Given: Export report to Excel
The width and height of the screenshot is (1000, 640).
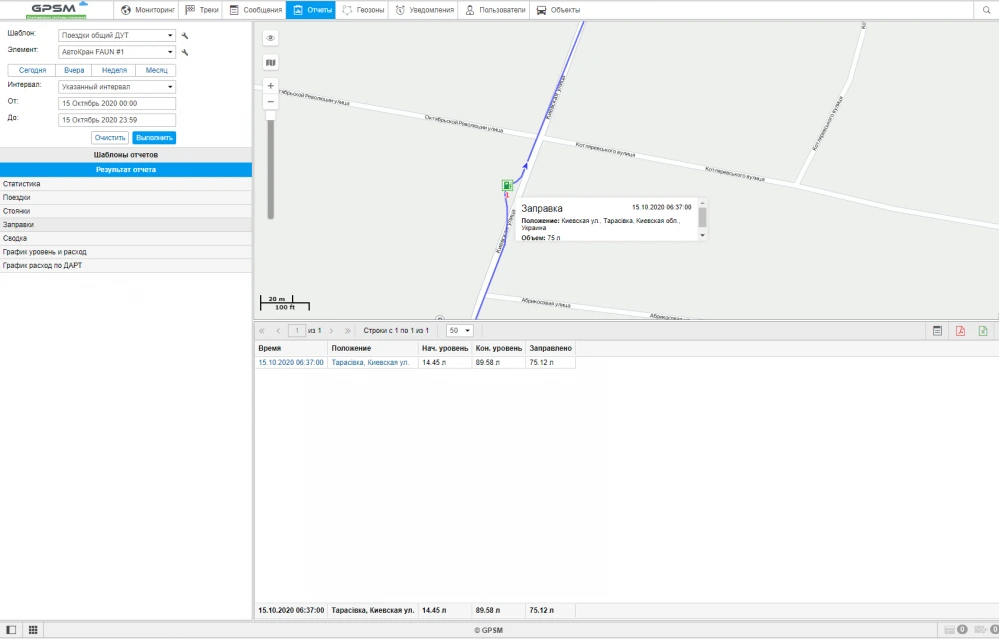Looking at the screenshot, I should tap(983, 330).
